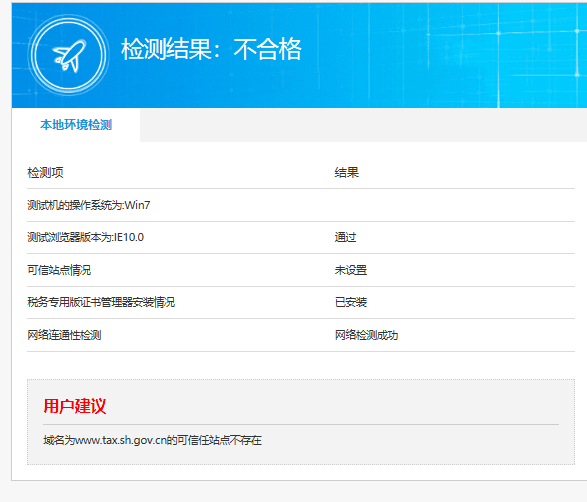The width and height of the screenshot is (587, 502).
Task: Select the 结果 column header
Action: (x=347, y=173)
